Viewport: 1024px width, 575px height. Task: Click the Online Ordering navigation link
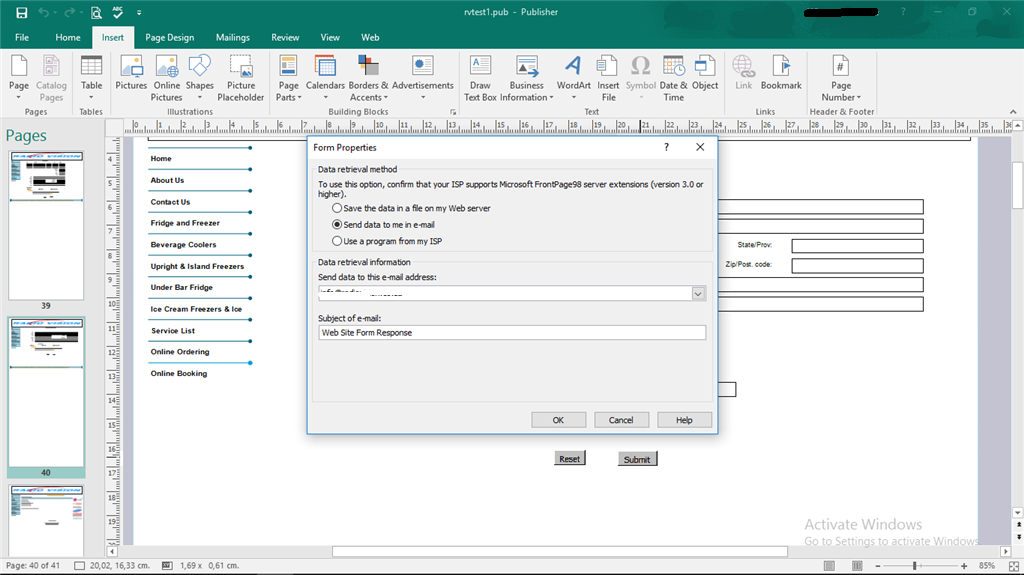pos(180,352)
